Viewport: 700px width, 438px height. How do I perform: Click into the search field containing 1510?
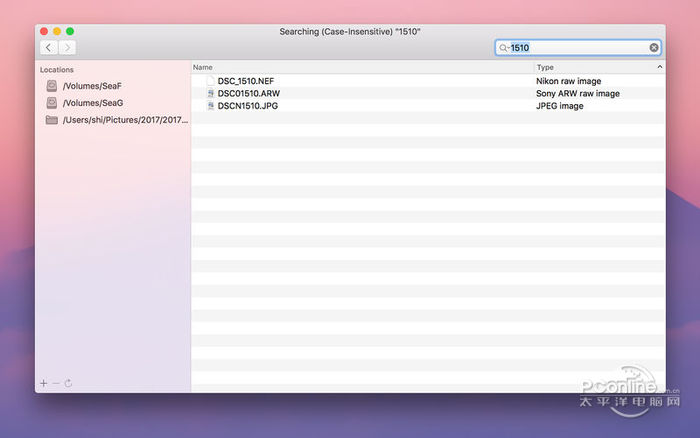pos(578,48)
